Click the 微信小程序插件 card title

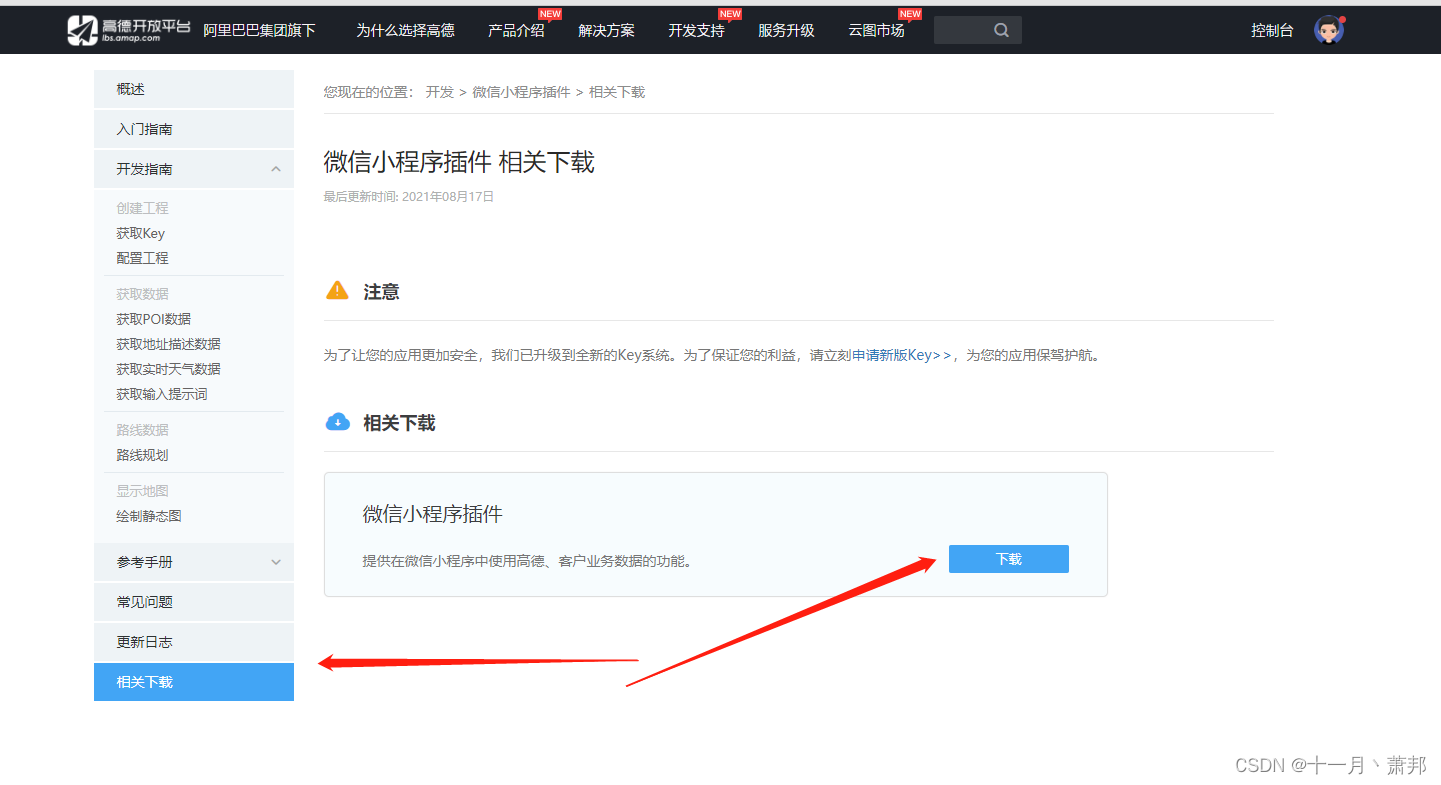click(432, 514)
